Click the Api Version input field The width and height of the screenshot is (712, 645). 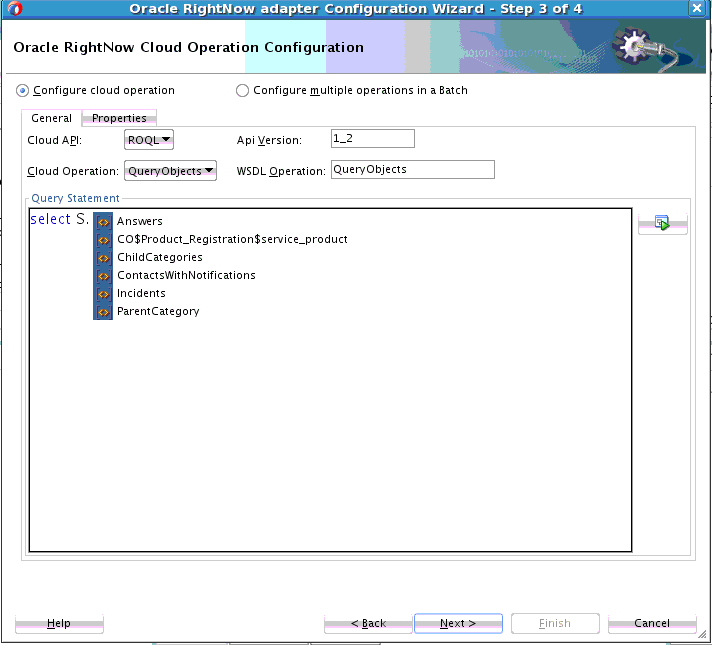tap(373, 139)
